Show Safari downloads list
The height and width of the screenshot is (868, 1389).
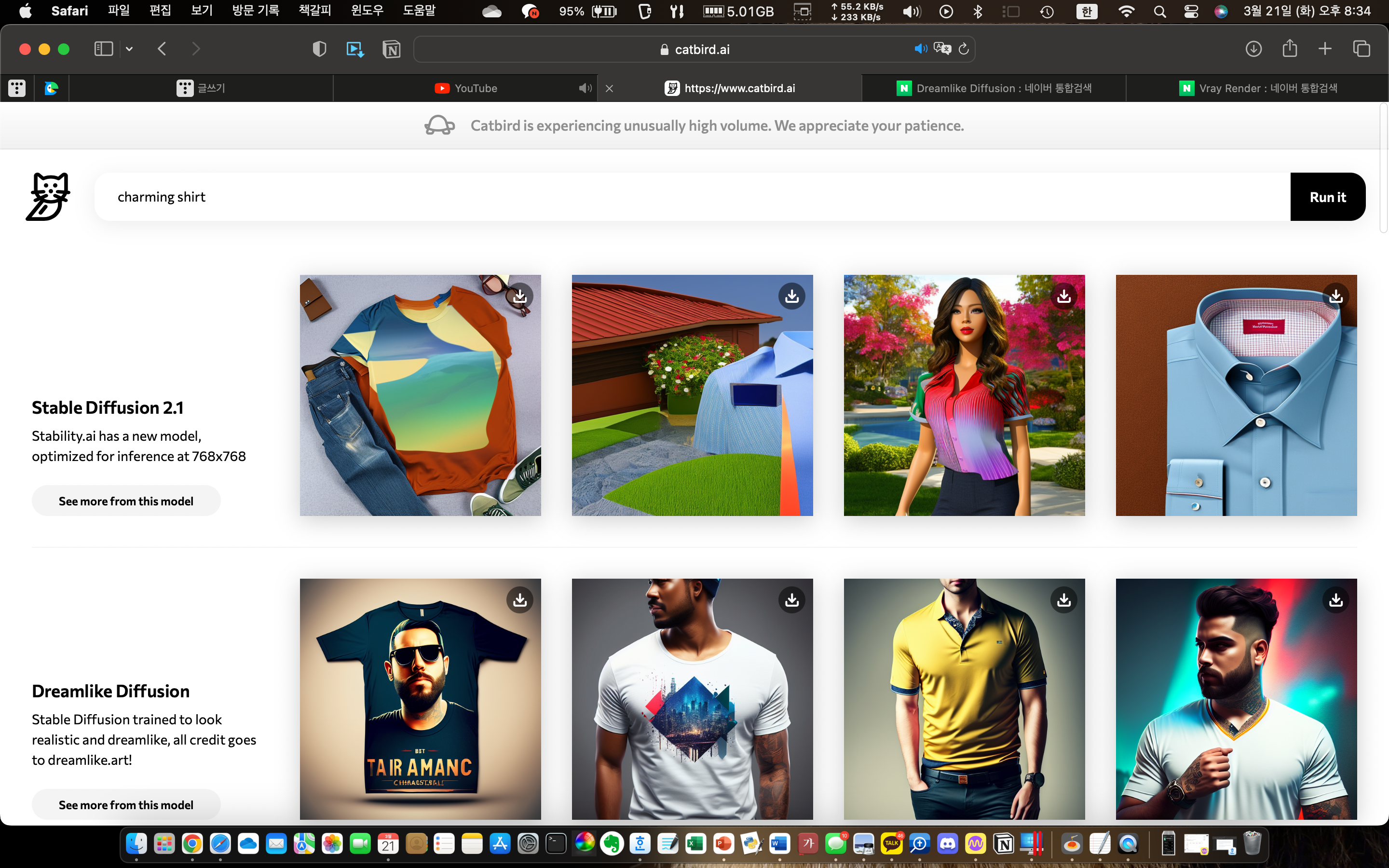(1253, 49)
